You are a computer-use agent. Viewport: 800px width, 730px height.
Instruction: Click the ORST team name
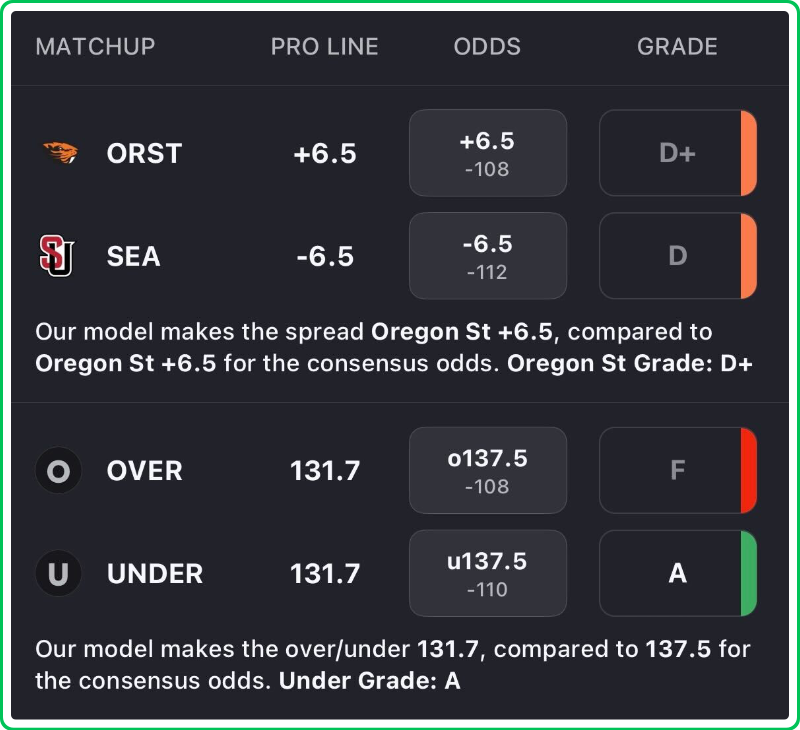[x=144, y=153]
